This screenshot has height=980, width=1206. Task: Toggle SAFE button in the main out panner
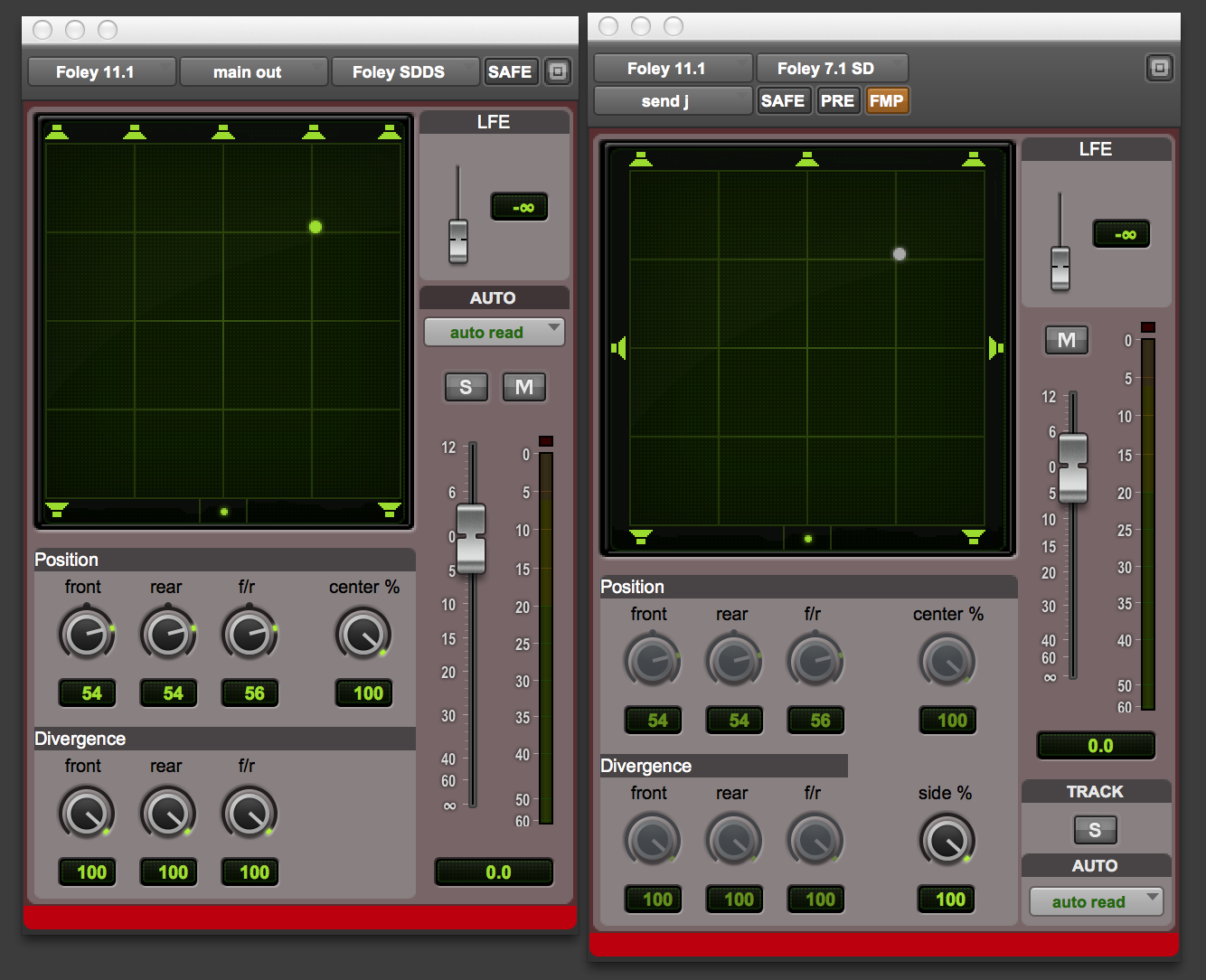(x=510, y=71)
